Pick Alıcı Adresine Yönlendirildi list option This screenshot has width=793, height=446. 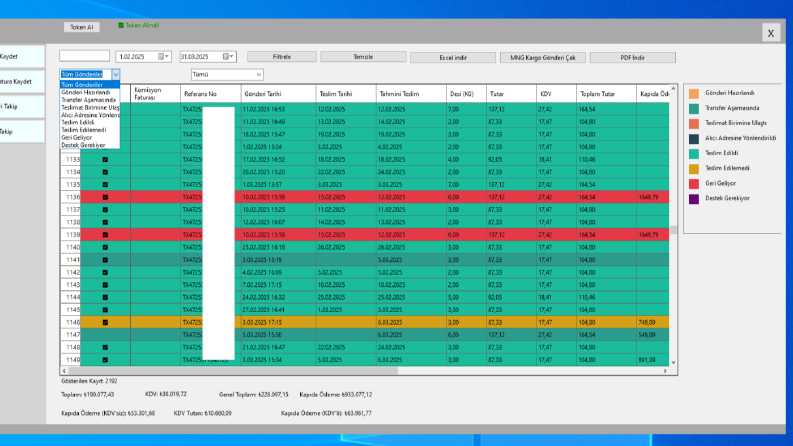pyautogui.click(x=90, y=115)
